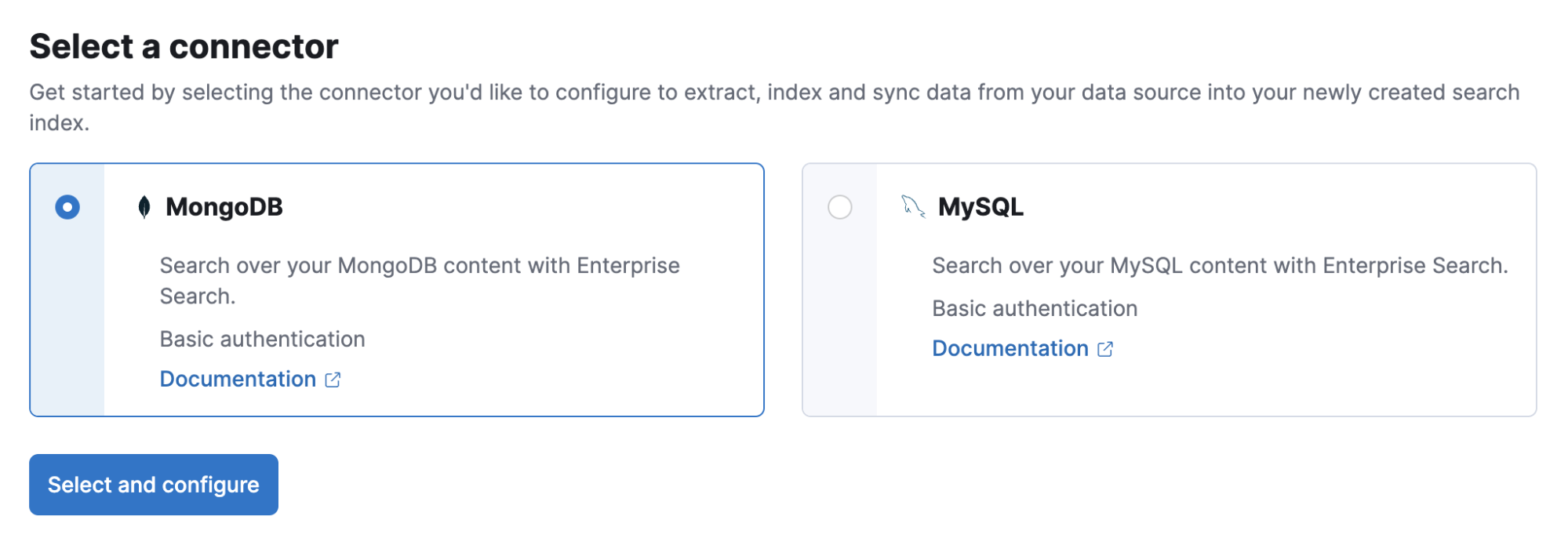
Task: Select the MySQL radio button
Action: pos(840,207)
